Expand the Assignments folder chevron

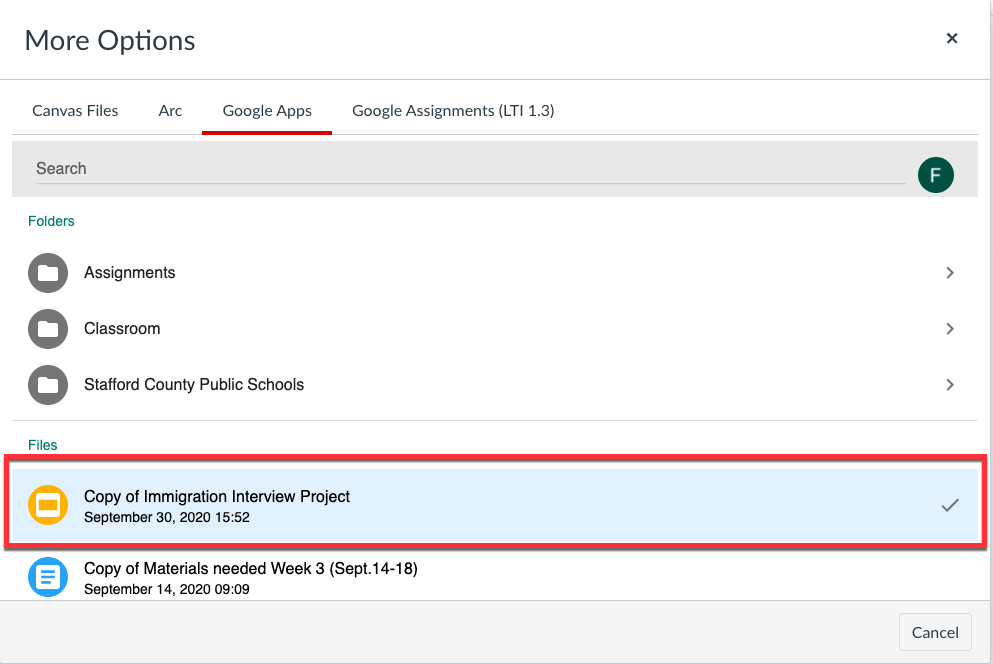949,273
